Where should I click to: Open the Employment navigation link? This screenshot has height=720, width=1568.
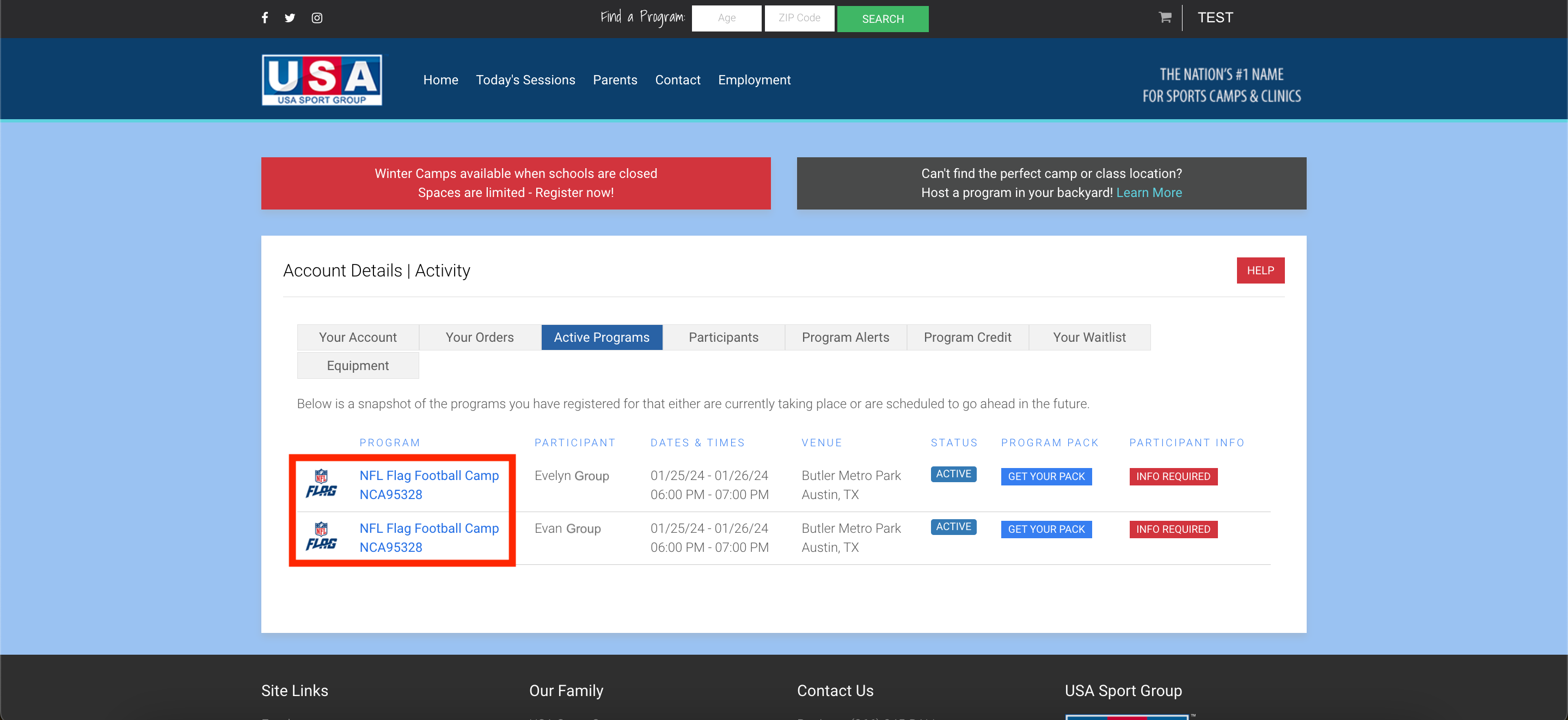754,80
